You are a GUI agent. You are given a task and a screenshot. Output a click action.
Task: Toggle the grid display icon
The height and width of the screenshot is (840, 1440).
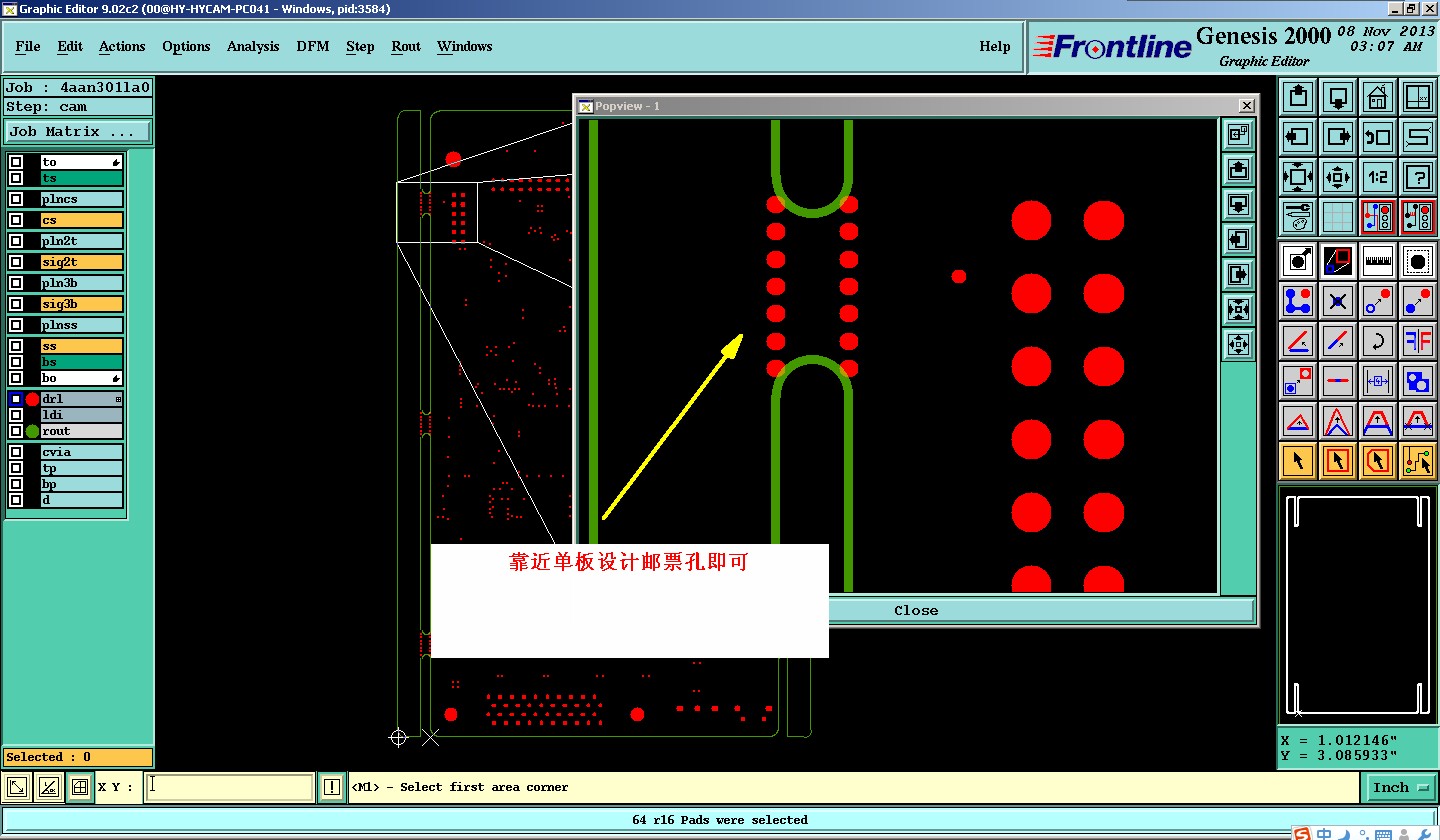(1338, 216)
